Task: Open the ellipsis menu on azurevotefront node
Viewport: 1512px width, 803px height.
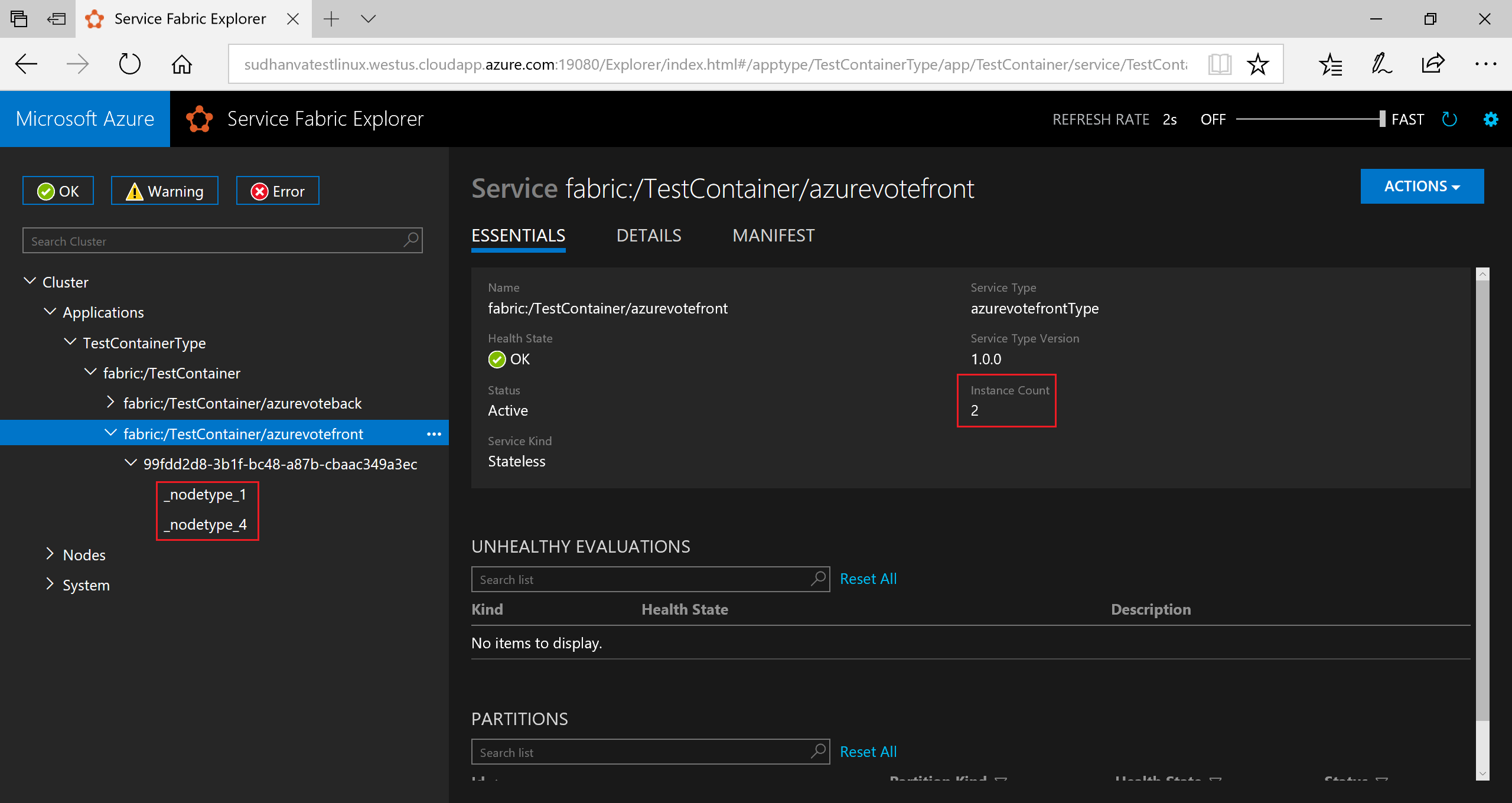Action: tap(434, 434)
